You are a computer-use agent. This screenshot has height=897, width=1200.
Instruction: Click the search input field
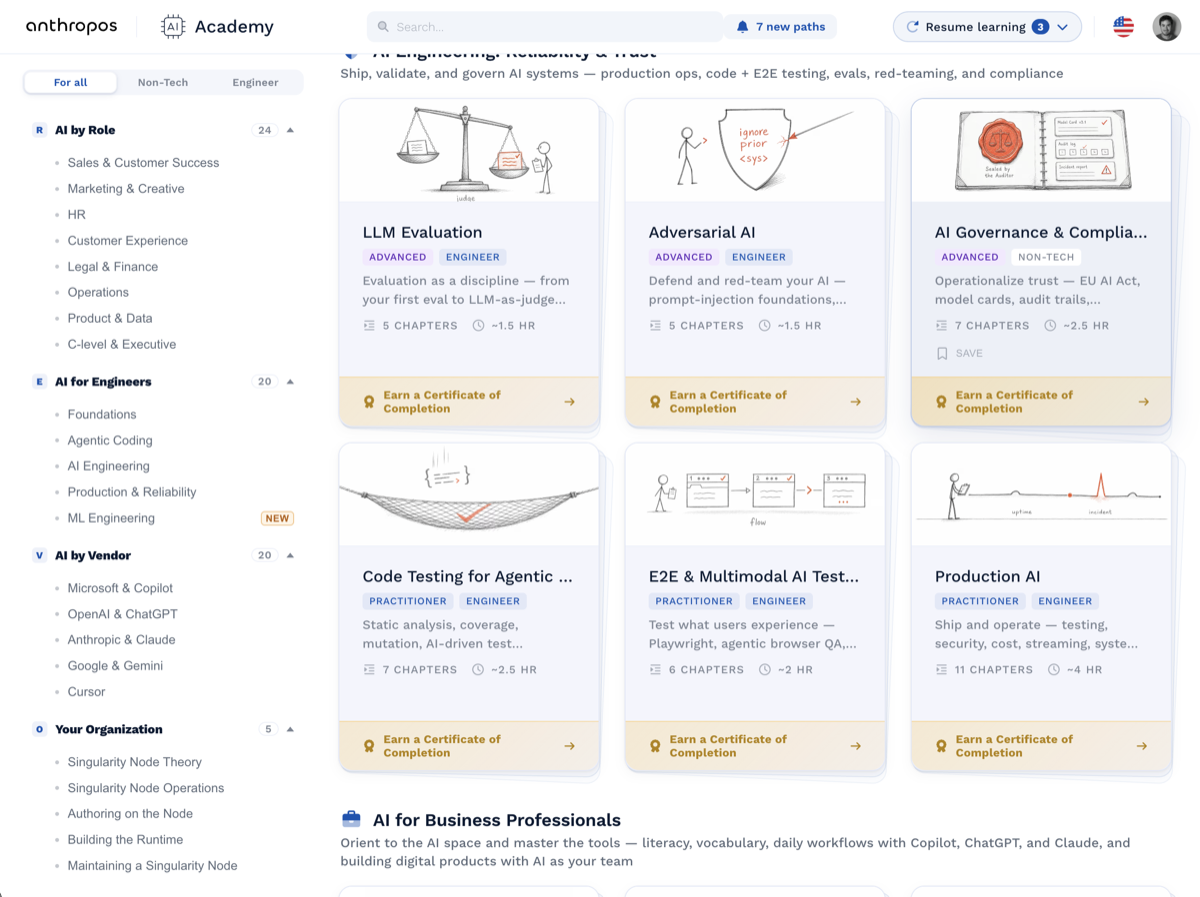click(x=545, y=27)
